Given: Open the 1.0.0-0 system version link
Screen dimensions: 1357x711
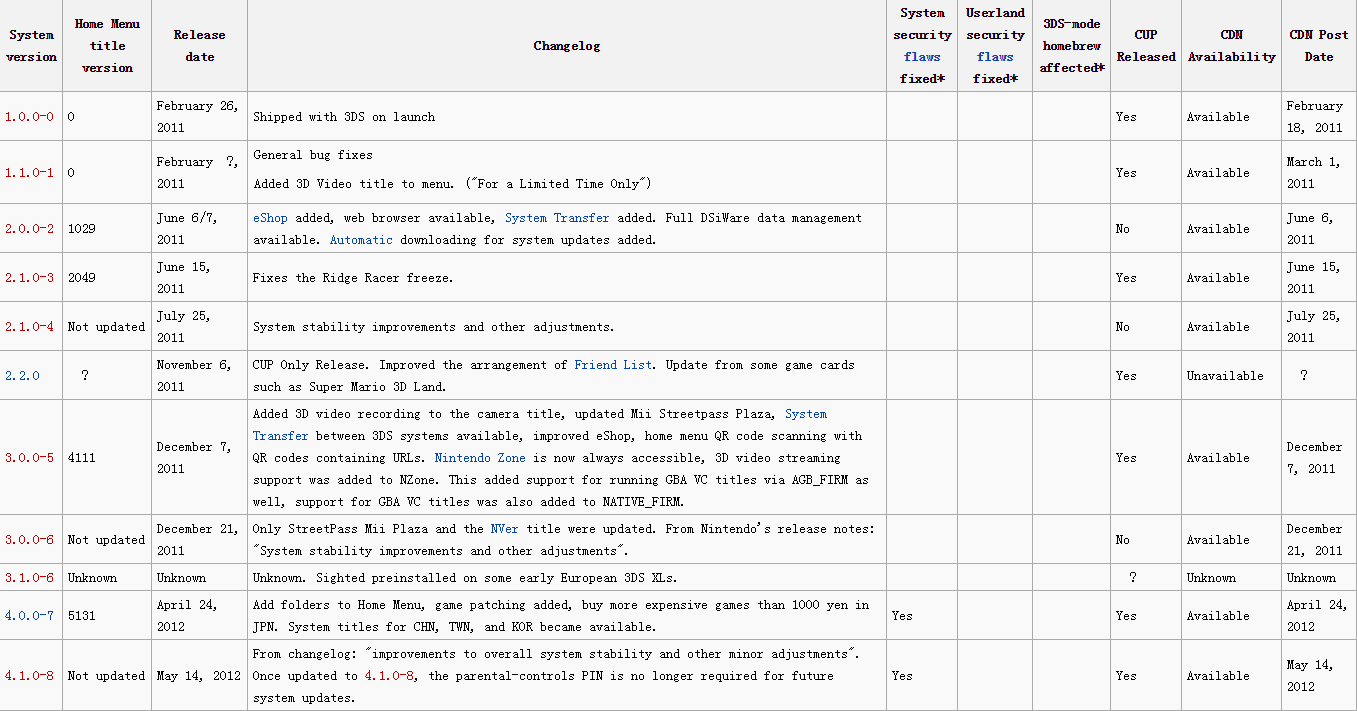Looking at the screenshot, I should click(x=30, y=117).
